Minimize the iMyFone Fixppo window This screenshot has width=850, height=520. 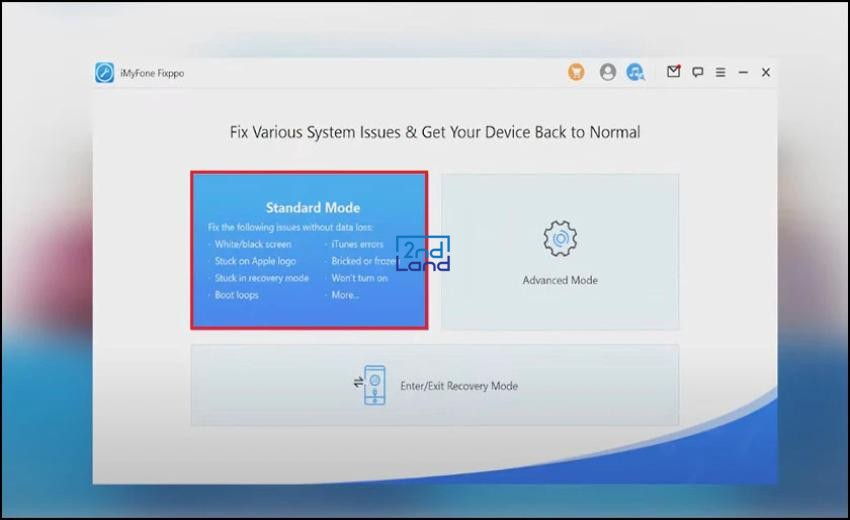click(x=743, y=72)
